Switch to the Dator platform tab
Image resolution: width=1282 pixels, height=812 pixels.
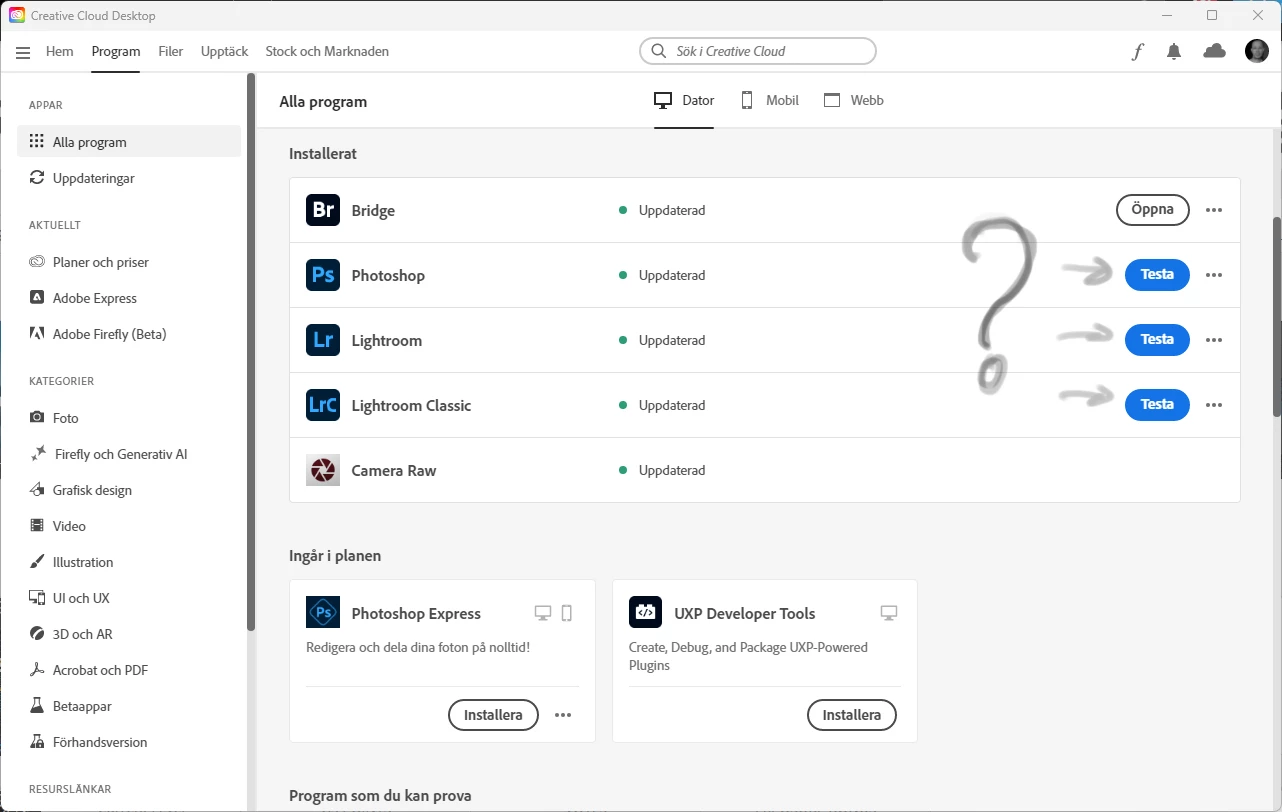[684, 100]
